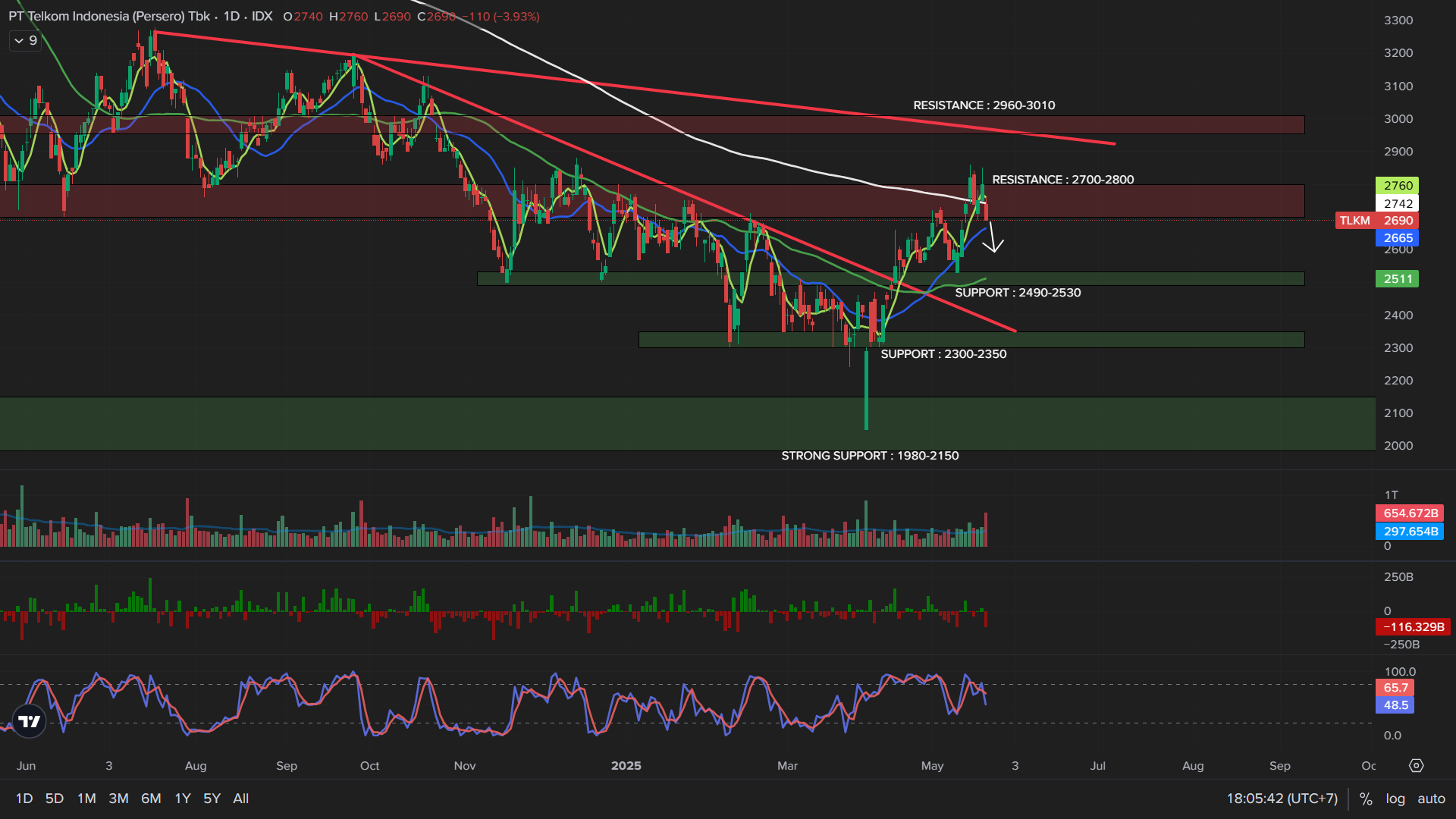This screenshot has width=1456, height=819.
Task: Select the 1D time range
Action: point(24,799)
